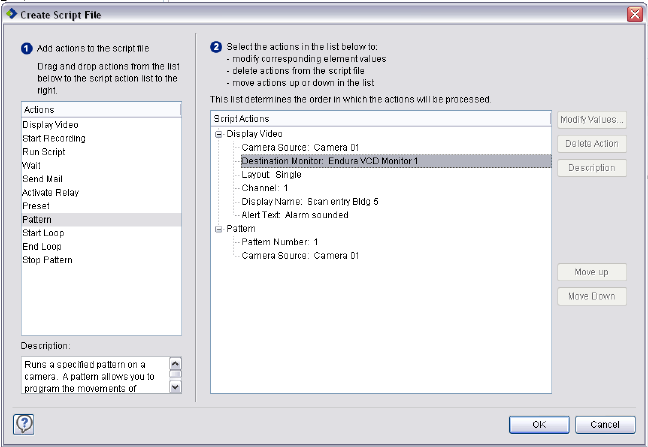Click the Modify Values button
Image resolution: width=648 pixels, height=447 pixels.
pos(591,120)
